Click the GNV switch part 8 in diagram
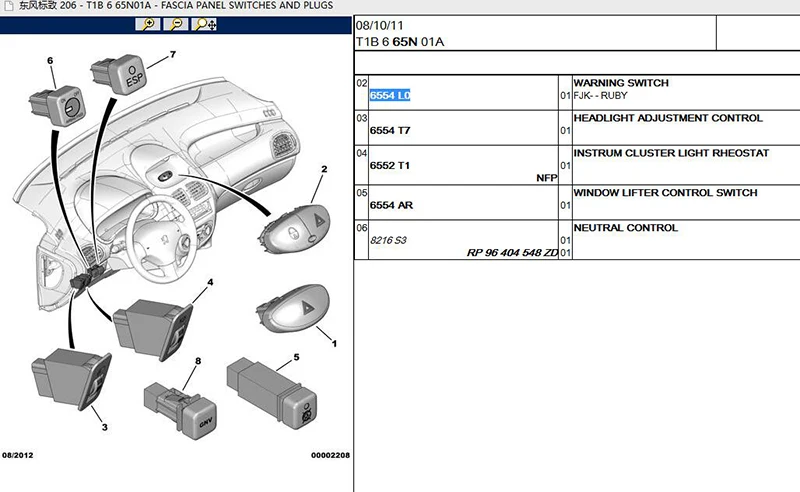 click(x=181, y=410)
